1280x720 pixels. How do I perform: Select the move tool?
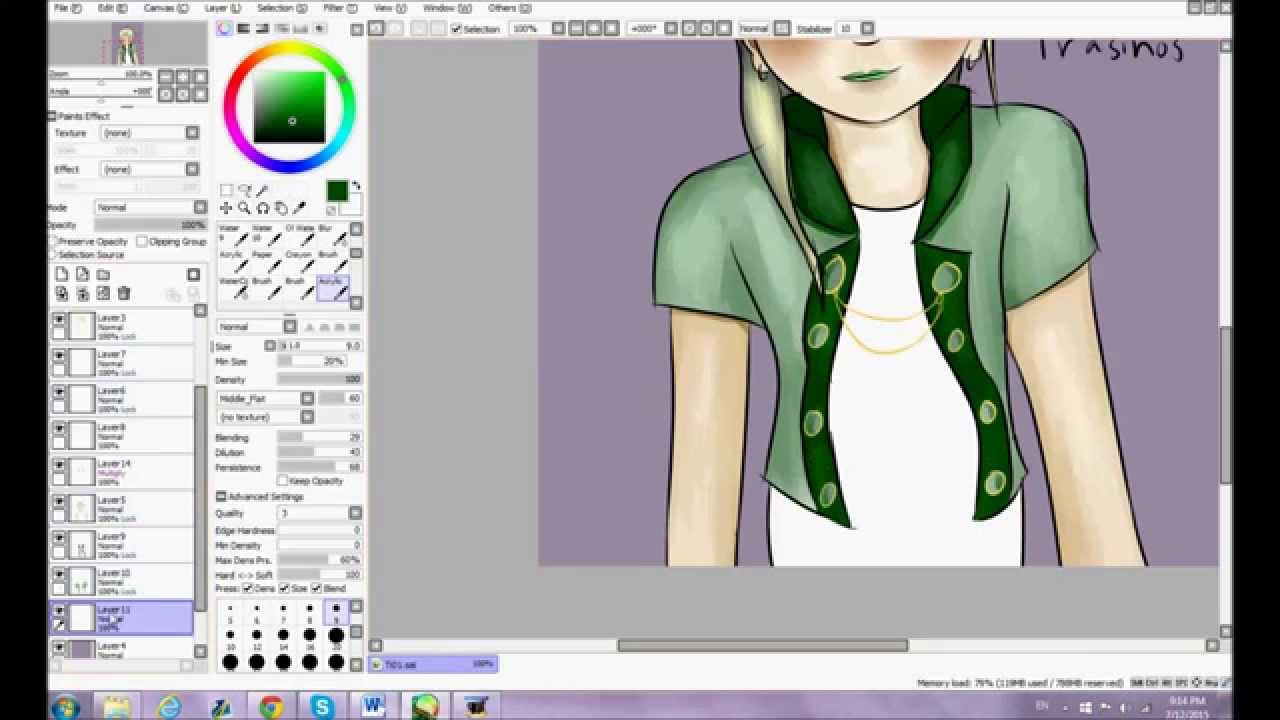[x=226, y=208]
